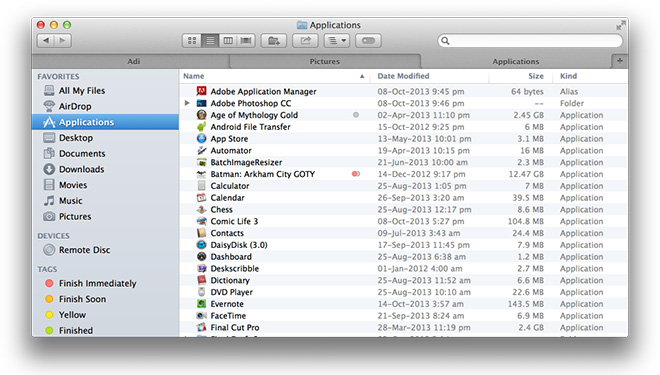Image resolution: width=660 pixels, height=375 pixels.
Task: Expand the Adobe Photoshop CC folder
Action: [x=187, y=103]
